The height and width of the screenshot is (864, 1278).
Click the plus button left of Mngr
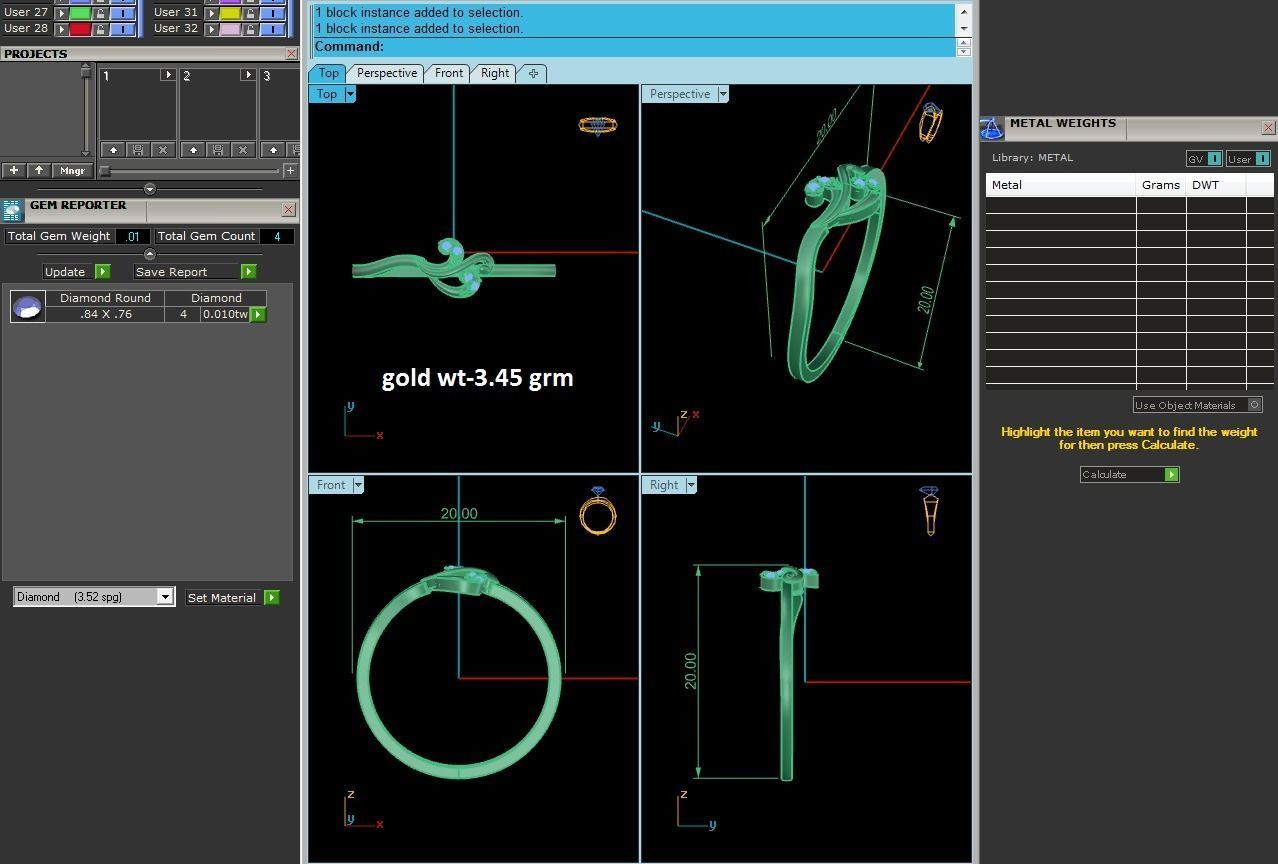[x=14, y=171]
